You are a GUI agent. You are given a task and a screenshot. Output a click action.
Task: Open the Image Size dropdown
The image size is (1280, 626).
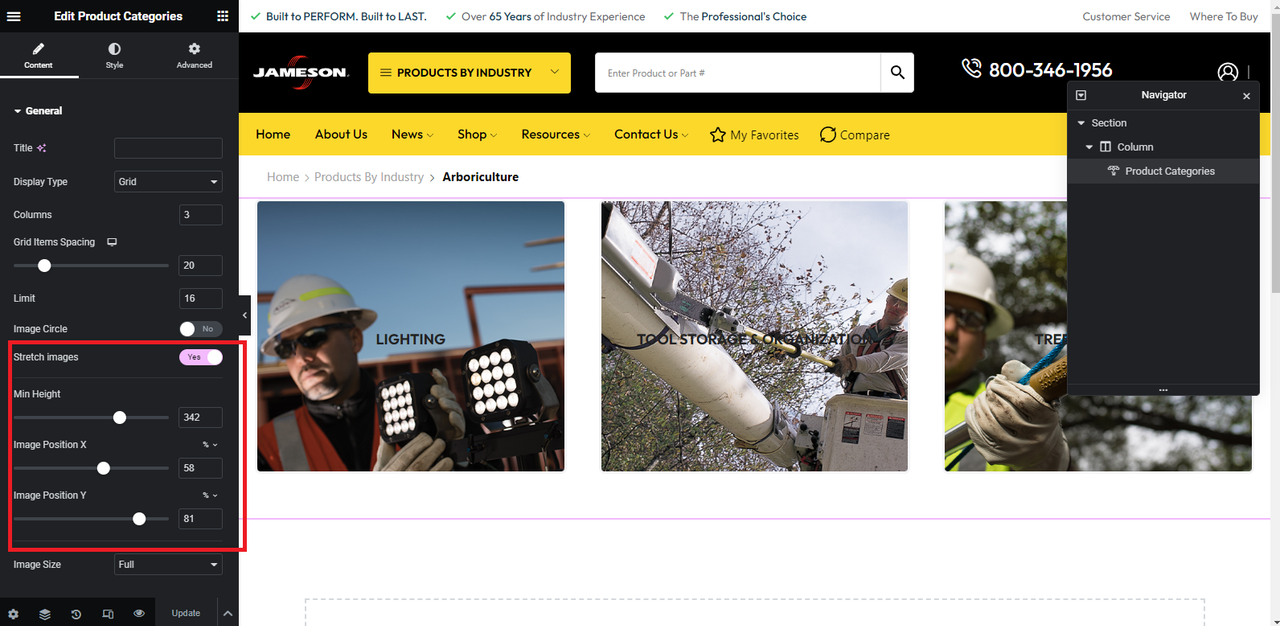(x=168, y=565)
